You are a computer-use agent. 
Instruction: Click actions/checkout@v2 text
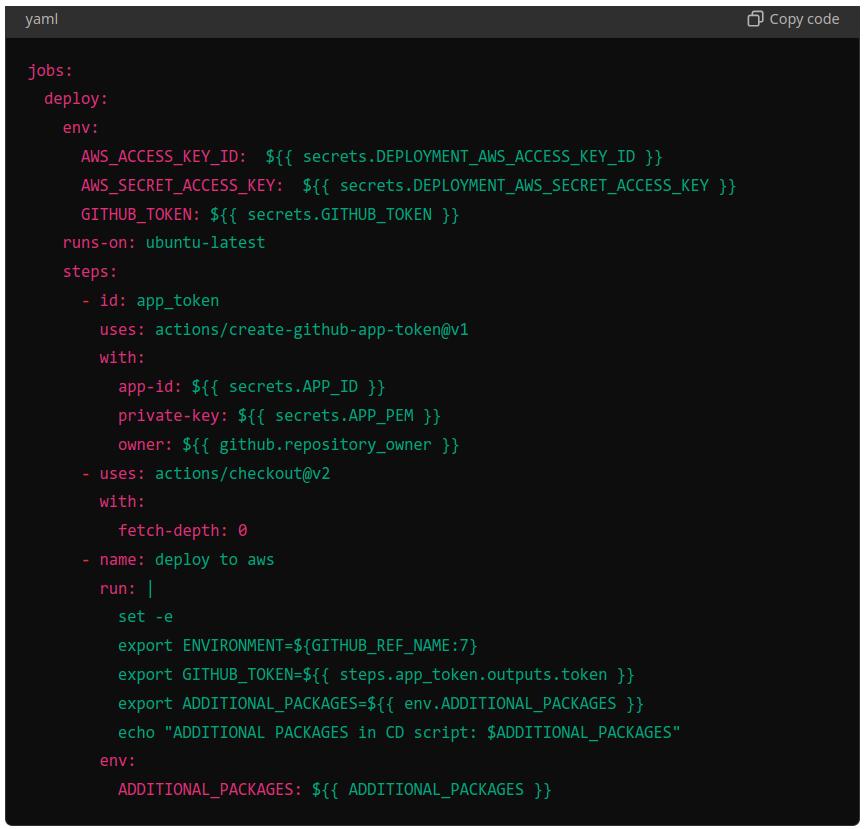(242, 473)
